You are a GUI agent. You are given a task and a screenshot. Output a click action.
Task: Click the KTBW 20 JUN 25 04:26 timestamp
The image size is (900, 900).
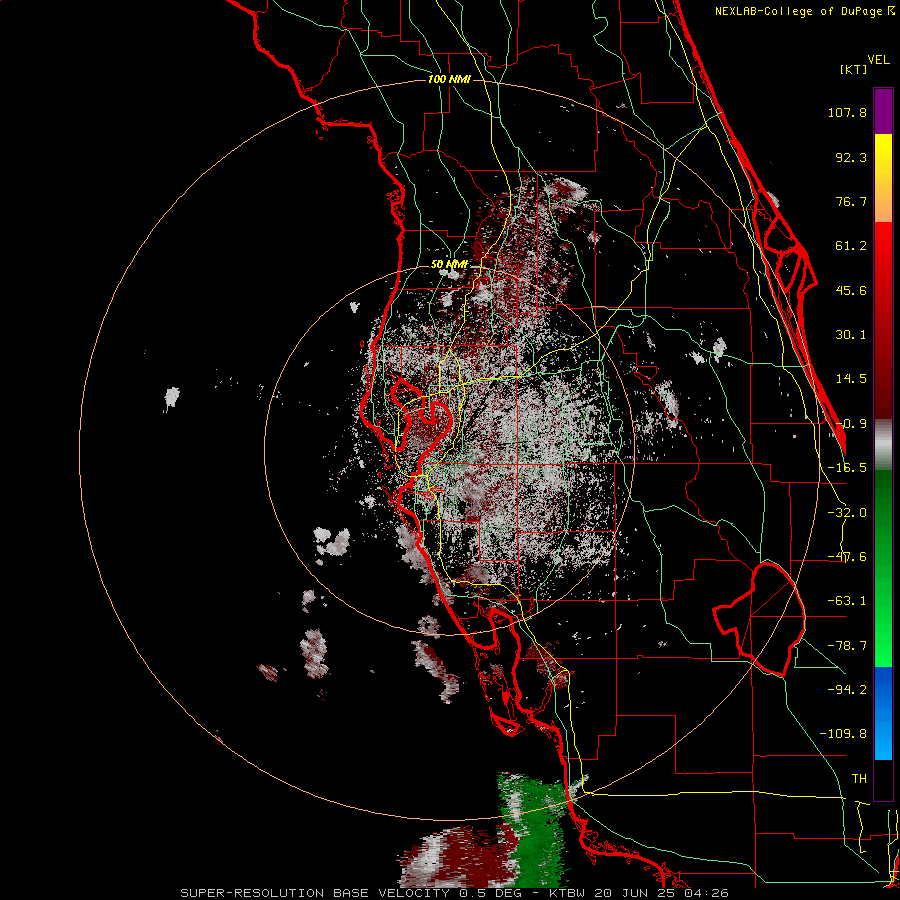[x=639, y=893]
